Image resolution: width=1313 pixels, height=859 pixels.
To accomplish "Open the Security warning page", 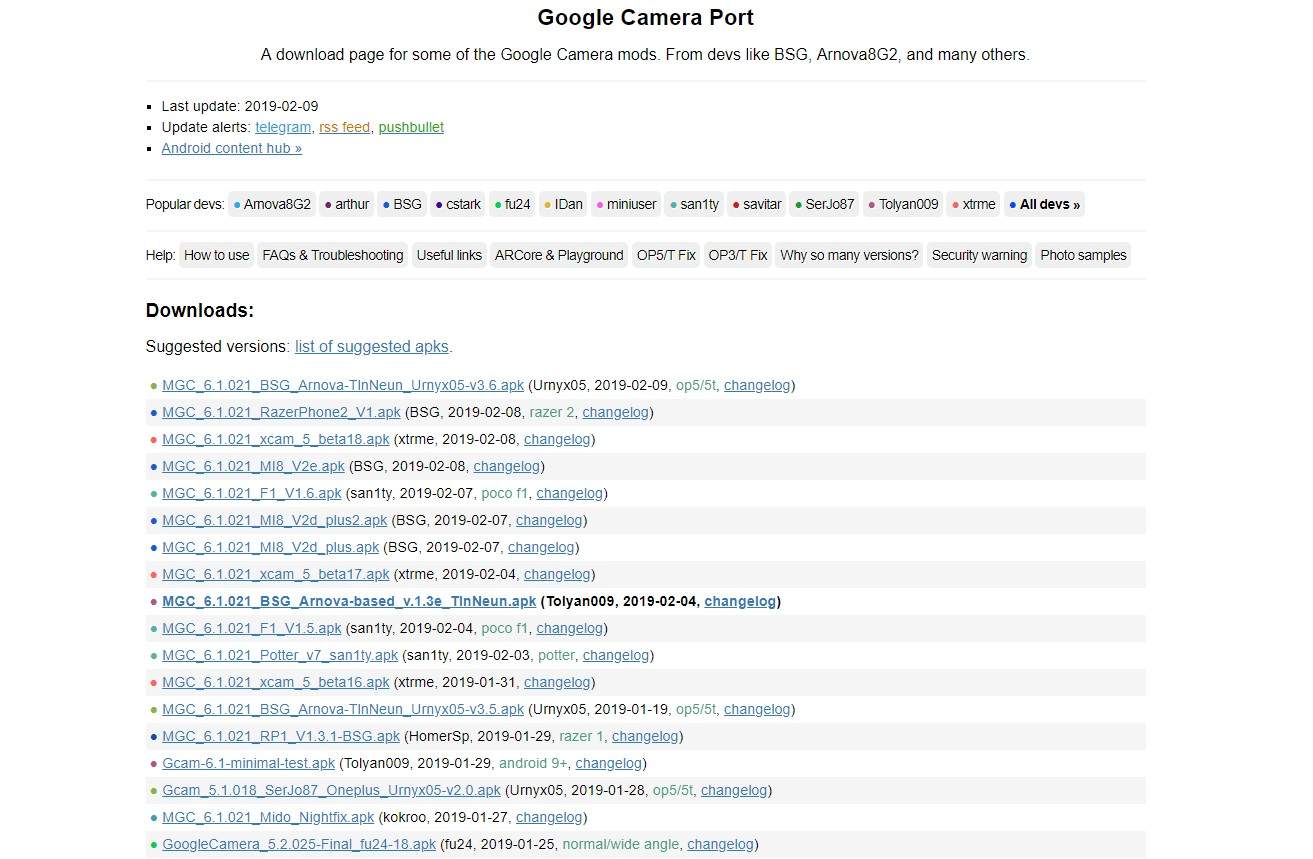I will (x=979, y=255).
